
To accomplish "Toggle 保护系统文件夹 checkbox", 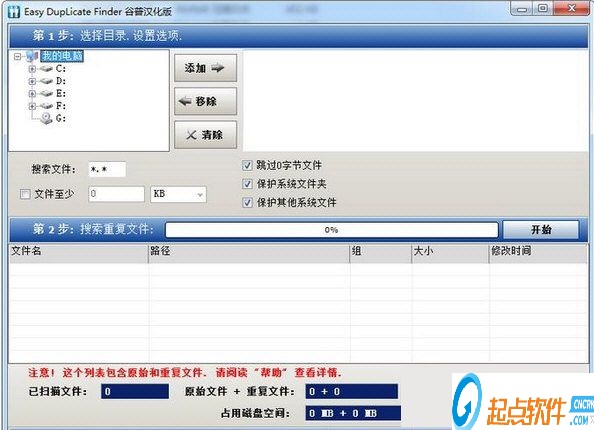I will 247,184.
